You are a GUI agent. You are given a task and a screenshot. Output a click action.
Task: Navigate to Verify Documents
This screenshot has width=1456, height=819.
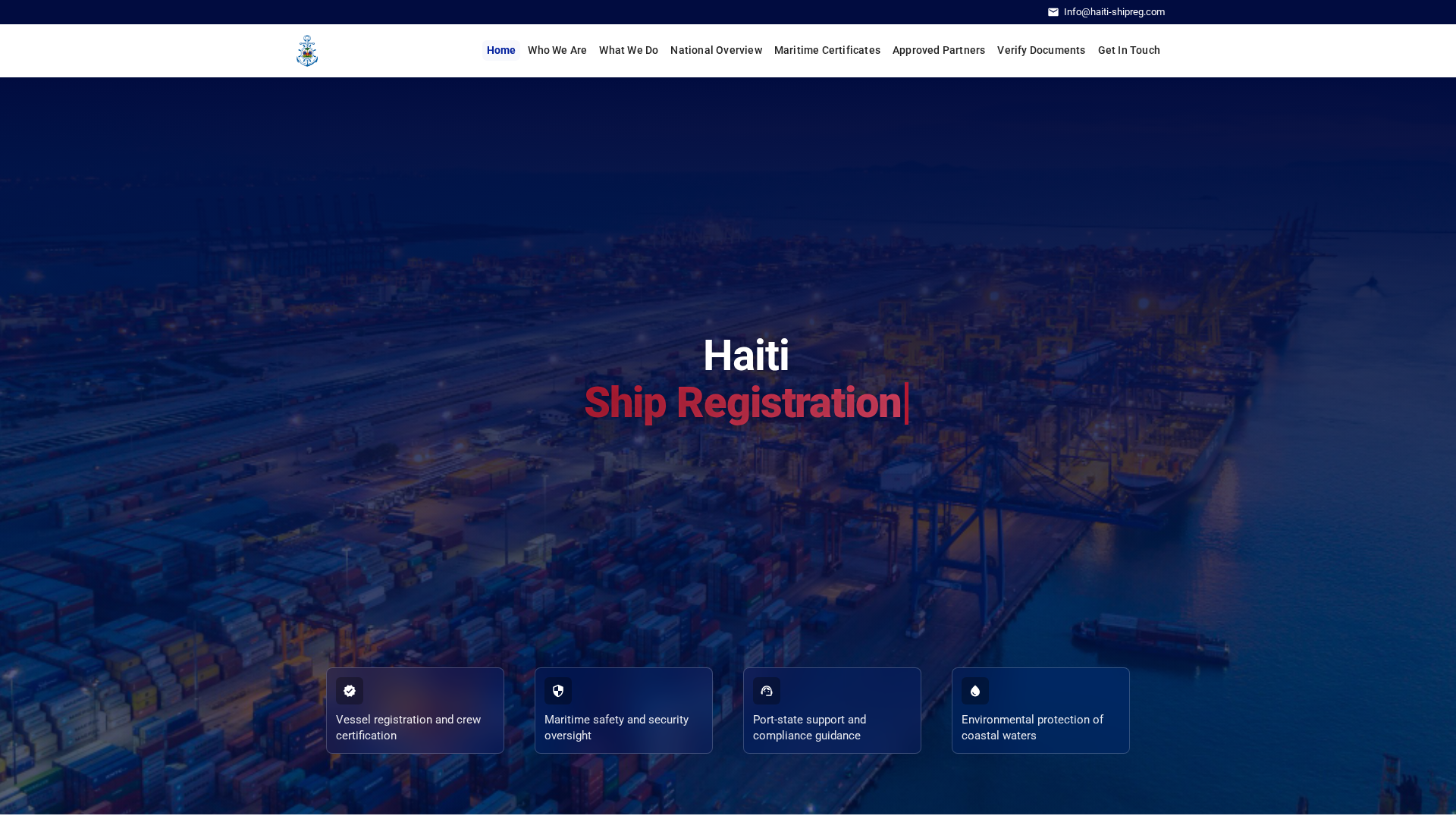click(x=1041, y=50)
